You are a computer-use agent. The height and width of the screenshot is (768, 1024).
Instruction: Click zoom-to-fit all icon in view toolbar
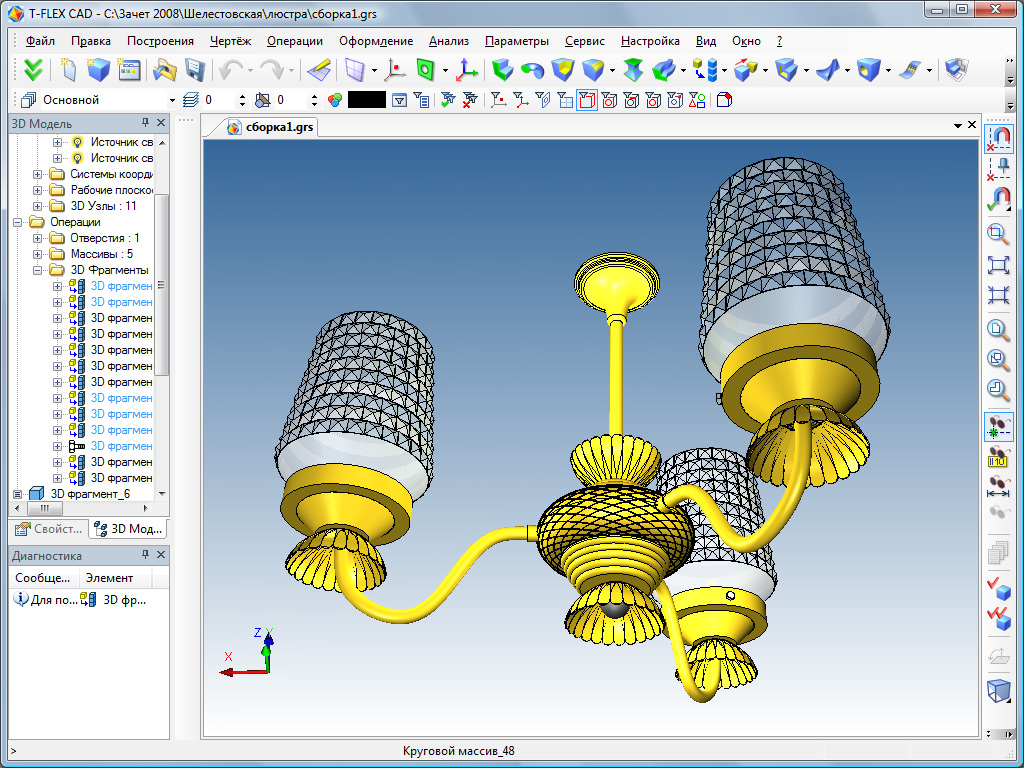[x=998, y=264]
